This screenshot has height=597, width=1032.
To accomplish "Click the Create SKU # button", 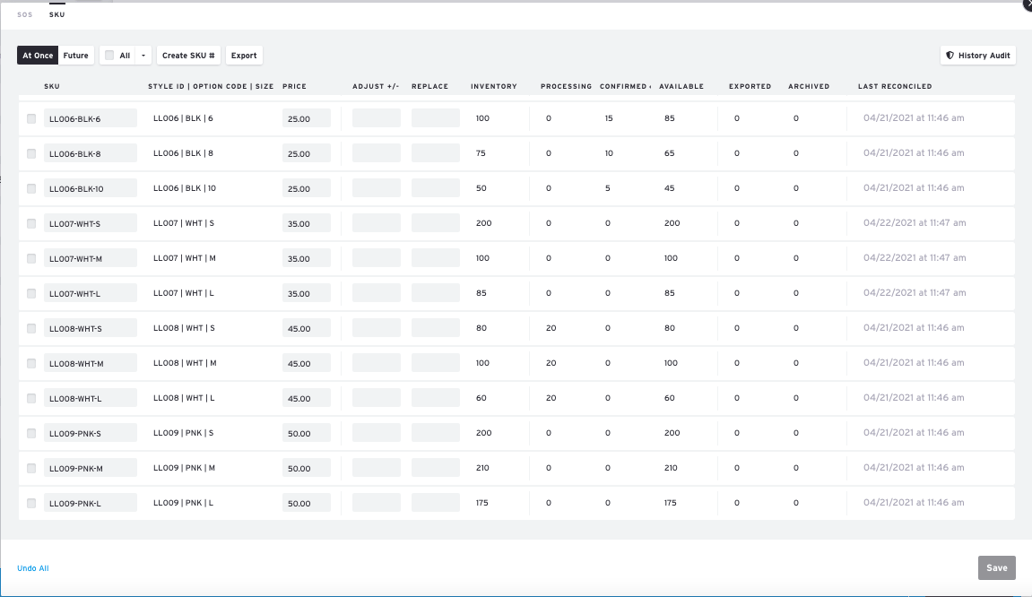I will pyautogui.click(x=188, y=55).
